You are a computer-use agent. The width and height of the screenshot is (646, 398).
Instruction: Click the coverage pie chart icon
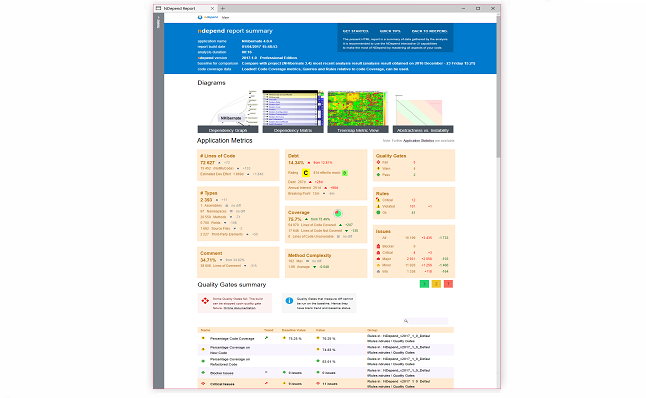coord(338,213)
